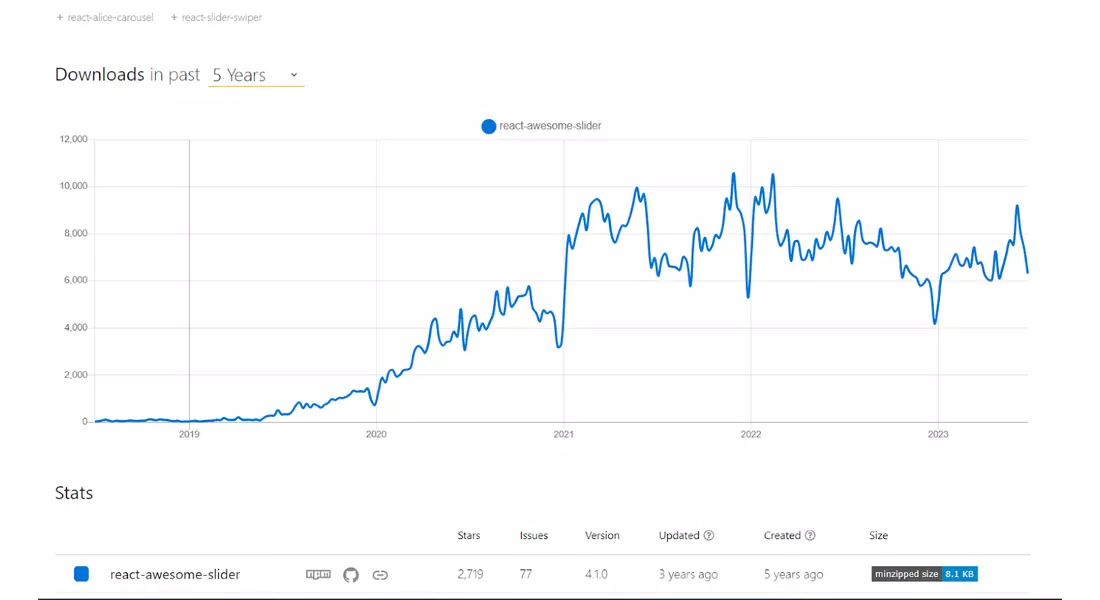Click the 8,000 y-axis label
This screenshot has height=600, width=1100.
76,233
